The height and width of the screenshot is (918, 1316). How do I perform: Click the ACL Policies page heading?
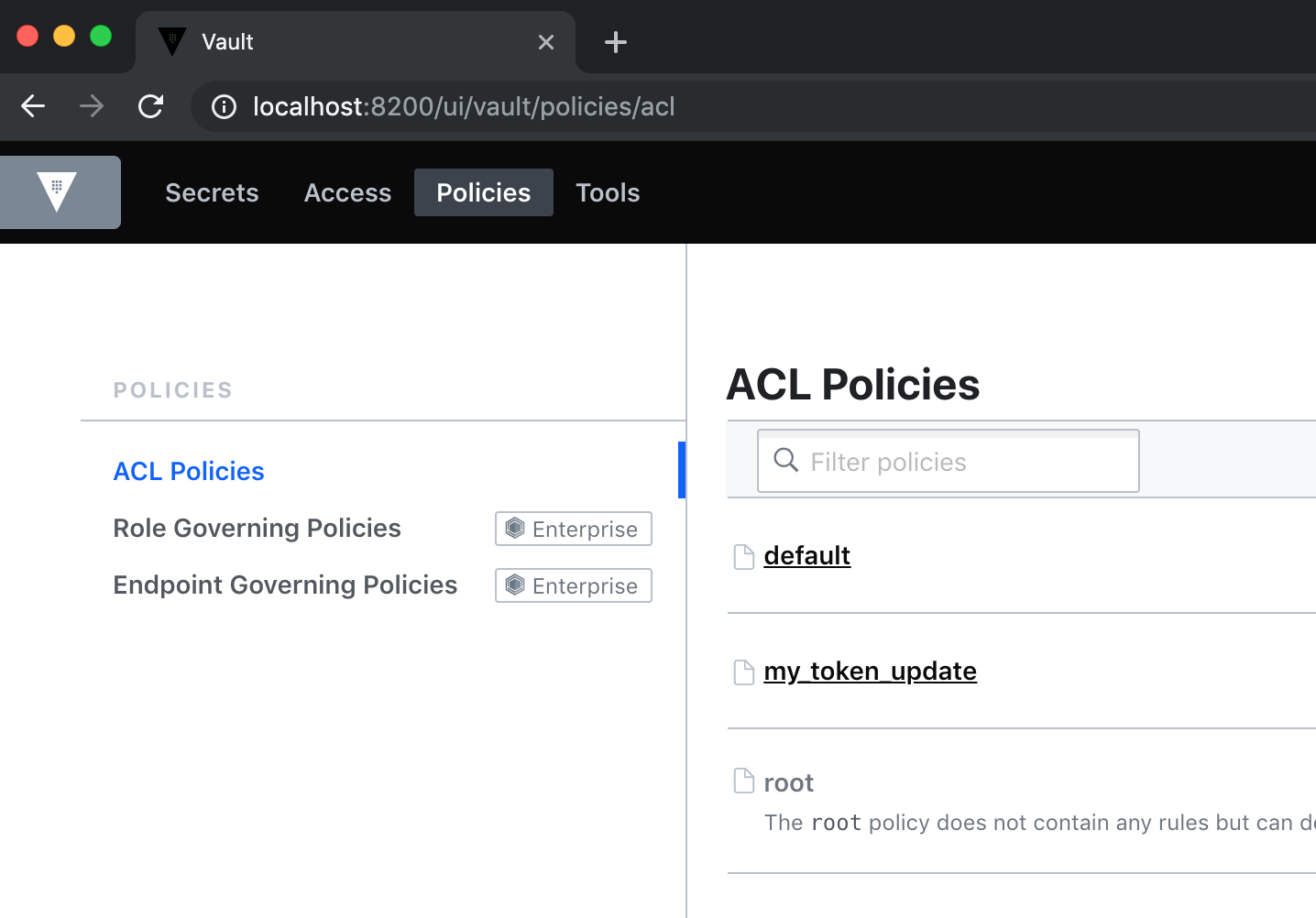tap(853, 385)
